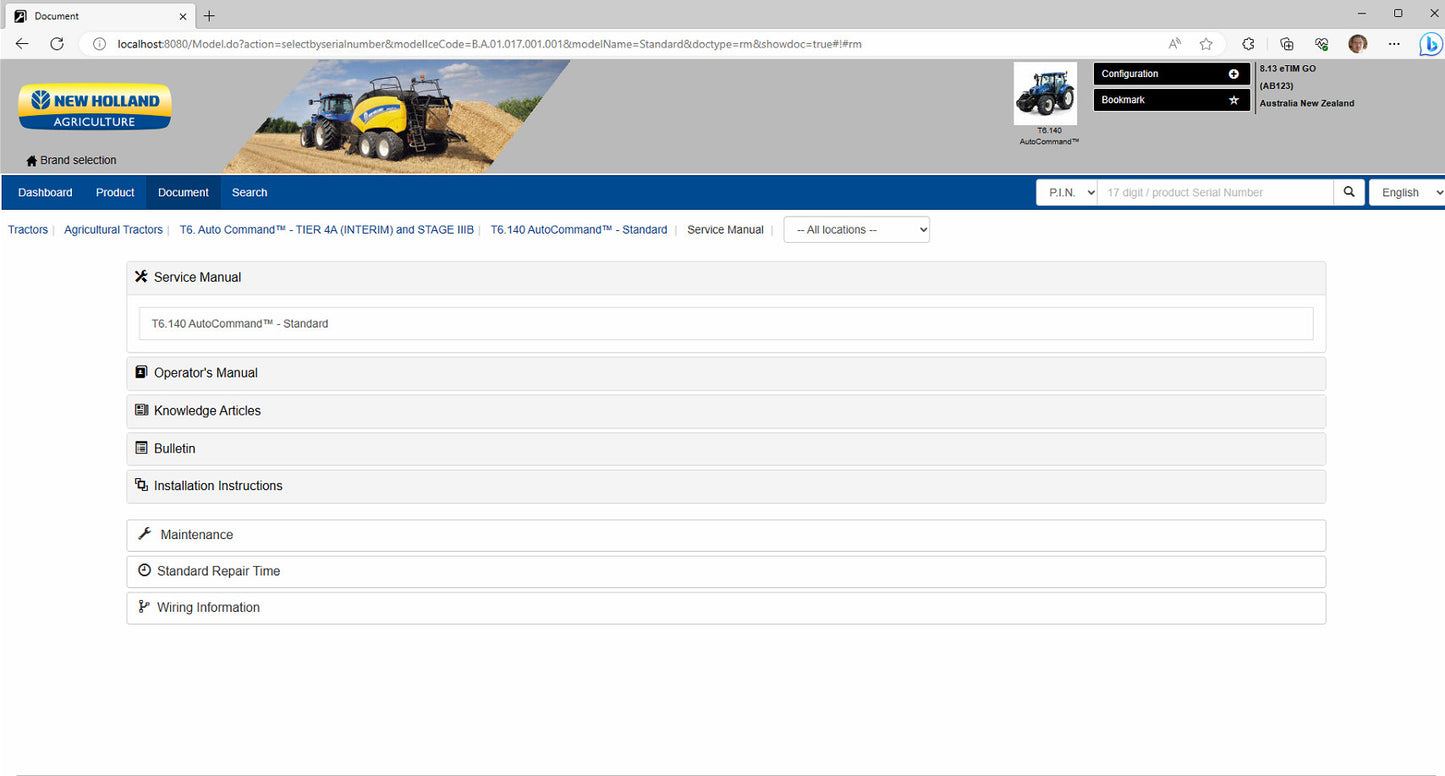Open browser settings and more menu
The height and width of the screenshot is (776, 1445).
1395,44
